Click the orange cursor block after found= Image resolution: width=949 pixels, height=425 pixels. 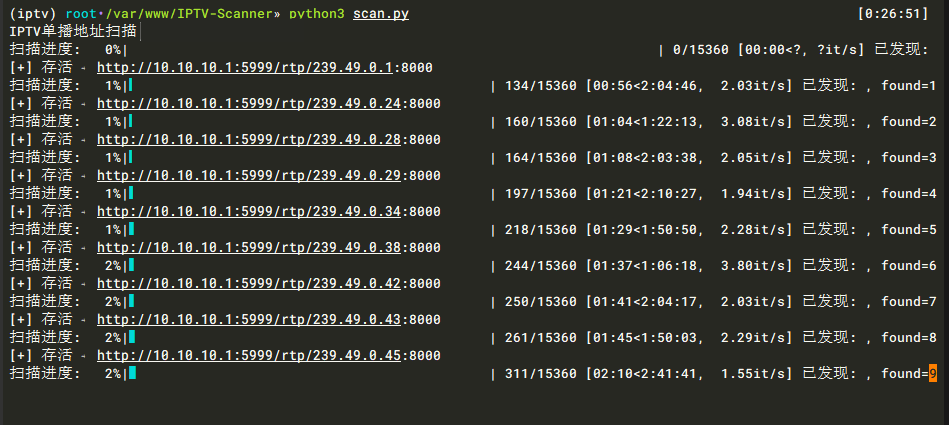pos(933,373)
